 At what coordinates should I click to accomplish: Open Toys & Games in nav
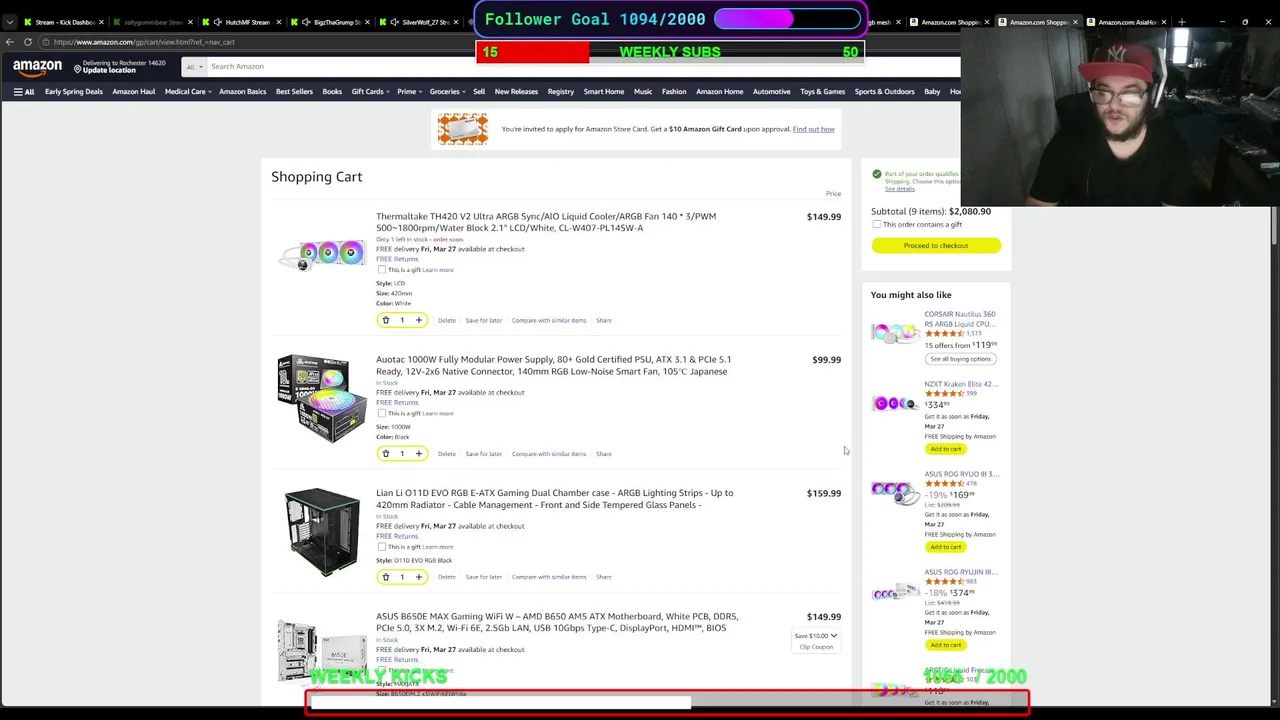[x=822, y=92]
